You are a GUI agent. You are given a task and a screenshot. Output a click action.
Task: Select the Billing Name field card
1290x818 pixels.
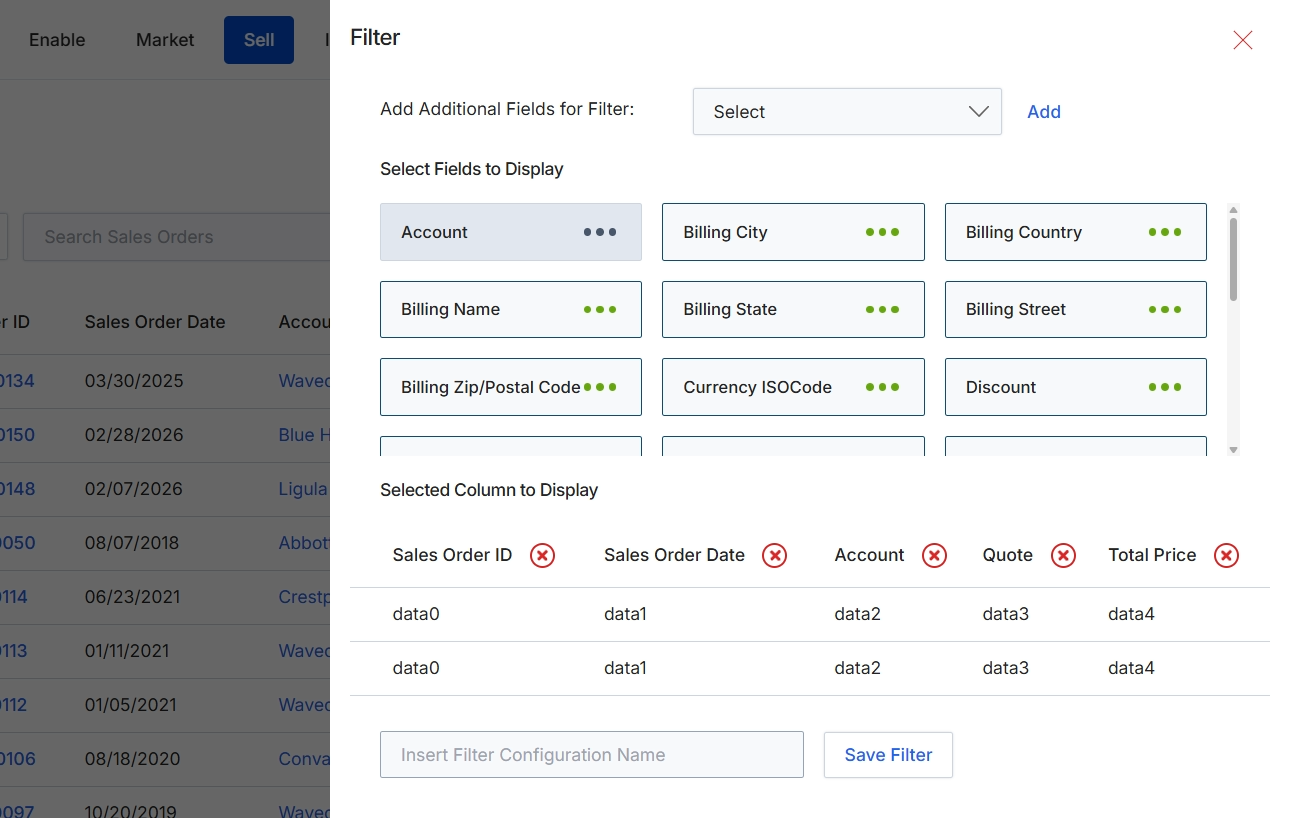pos(511,310)
